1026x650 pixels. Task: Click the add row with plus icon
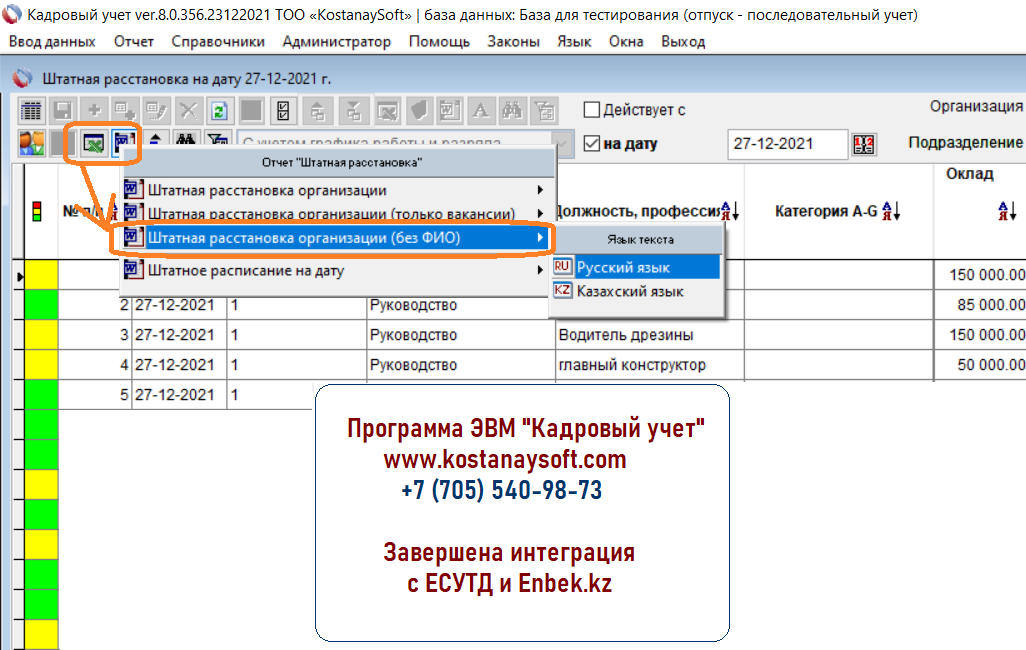click(x=124, y=111)
